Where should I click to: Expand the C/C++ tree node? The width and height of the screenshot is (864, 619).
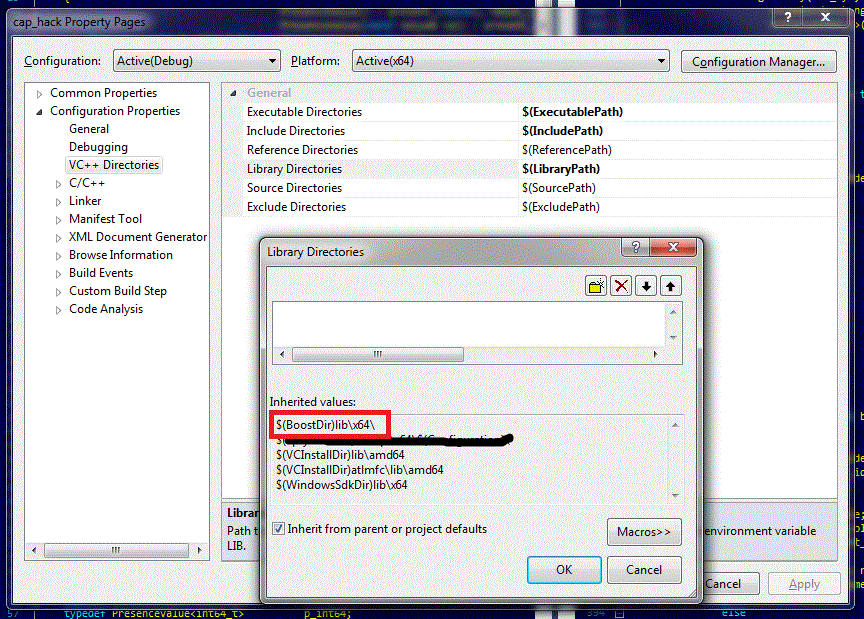coord(59,182)
